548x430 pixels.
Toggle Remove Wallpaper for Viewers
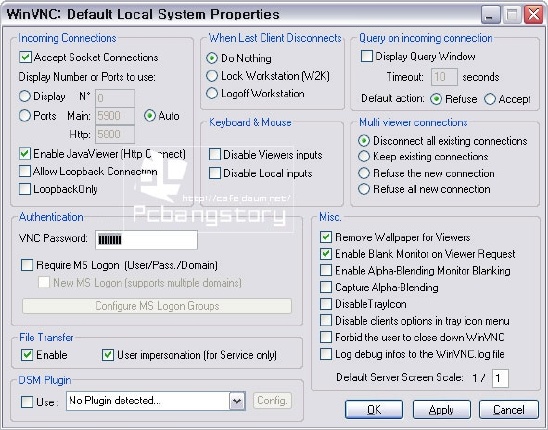[x=326, y=237]
